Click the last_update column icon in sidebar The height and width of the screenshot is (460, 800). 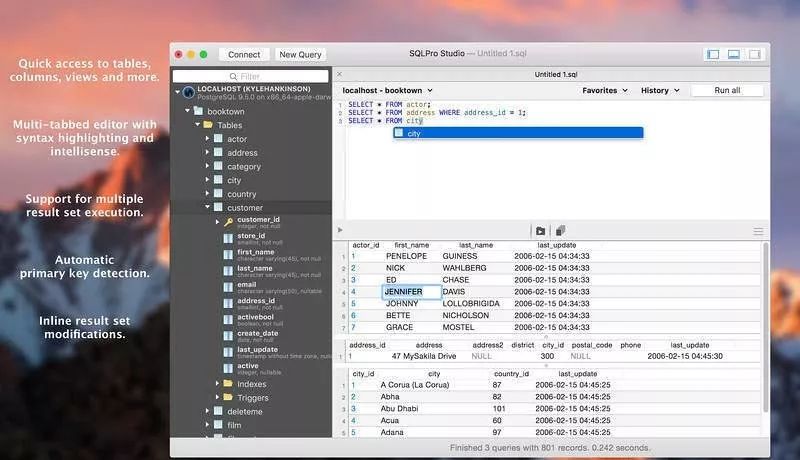click(228, 352)
